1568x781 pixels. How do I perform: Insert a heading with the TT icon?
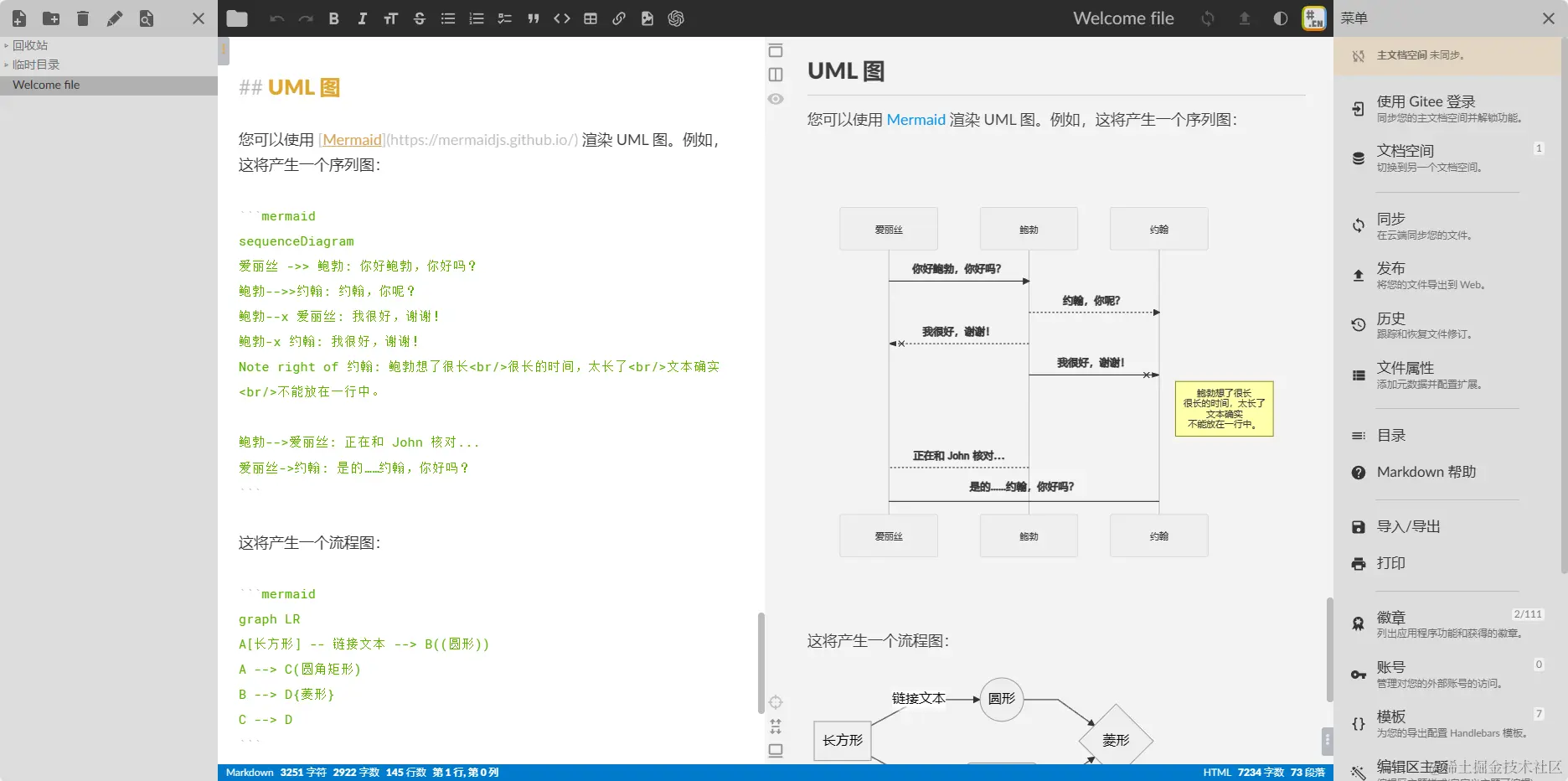391,18
